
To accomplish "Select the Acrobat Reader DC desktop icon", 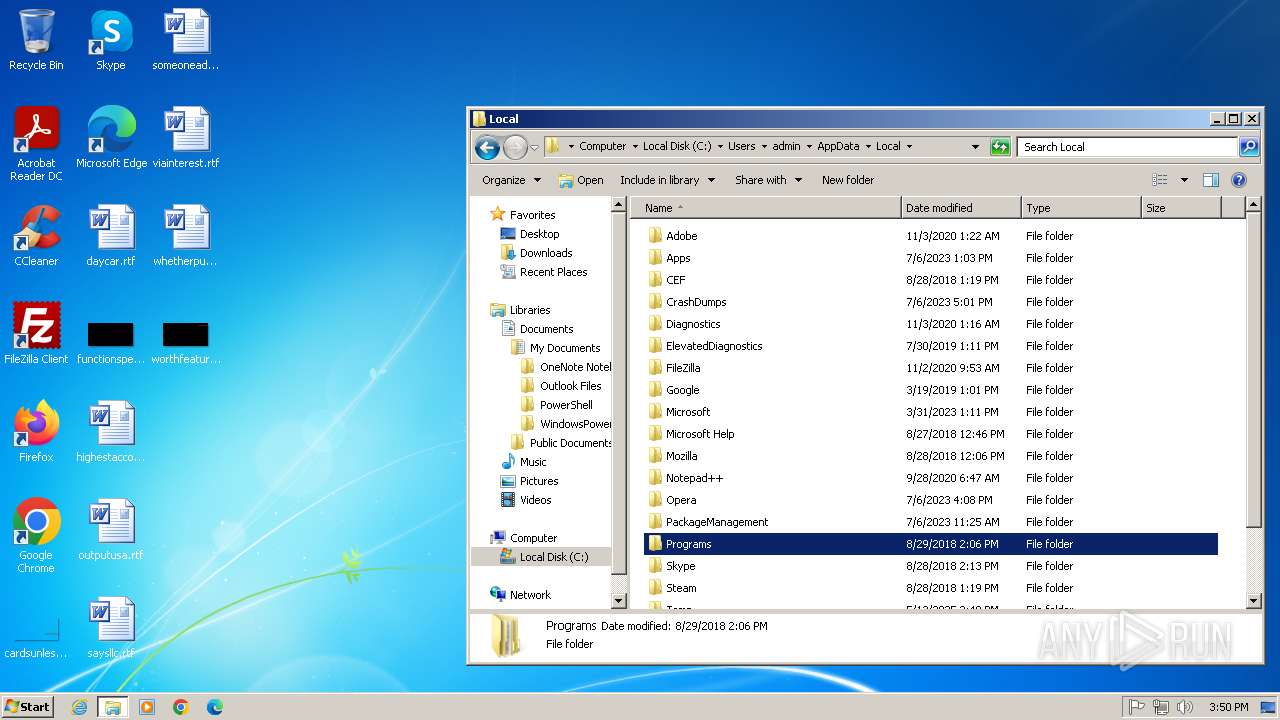I will [x=36, y=143].
